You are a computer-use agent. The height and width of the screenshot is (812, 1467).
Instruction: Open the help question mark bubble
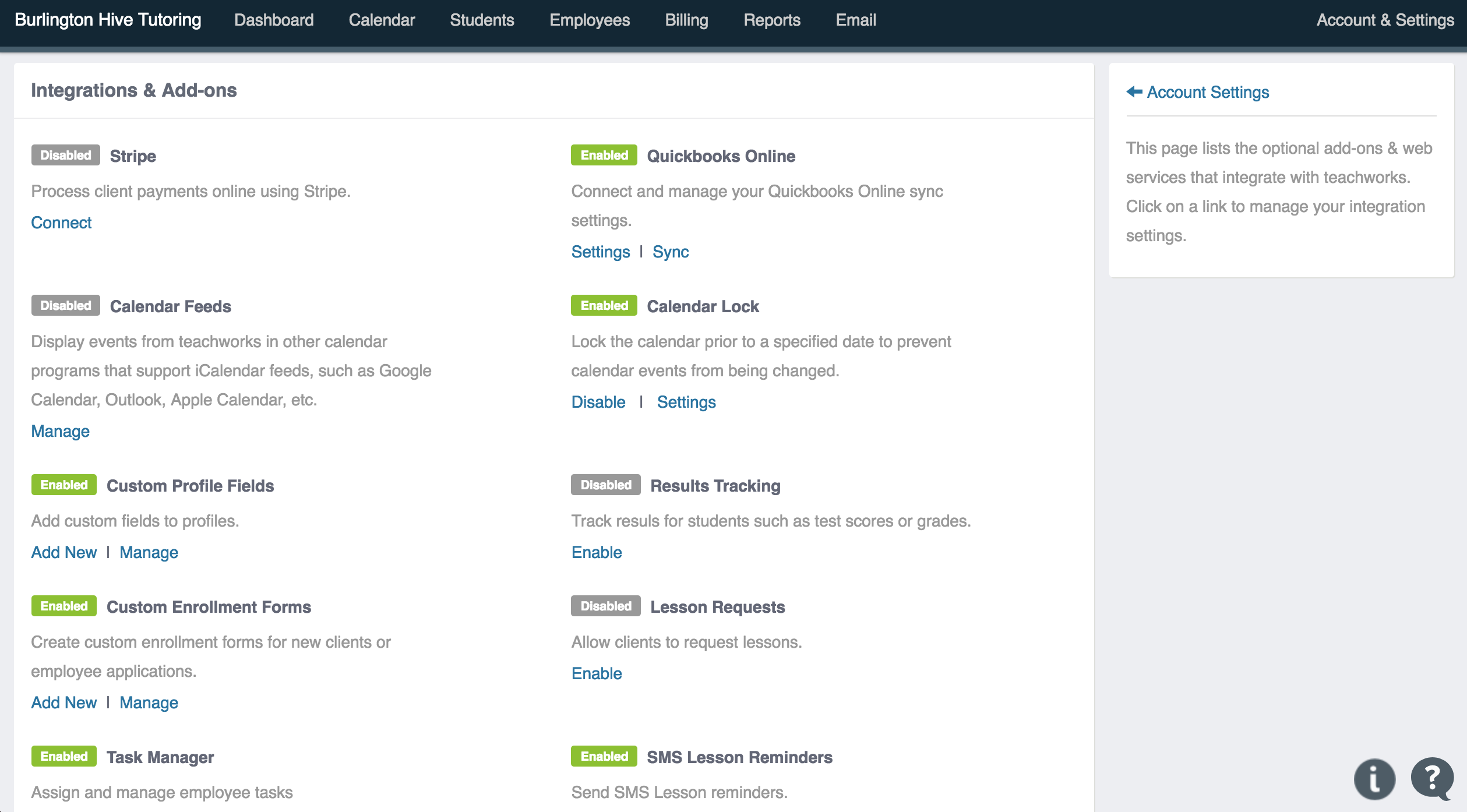1432,779
